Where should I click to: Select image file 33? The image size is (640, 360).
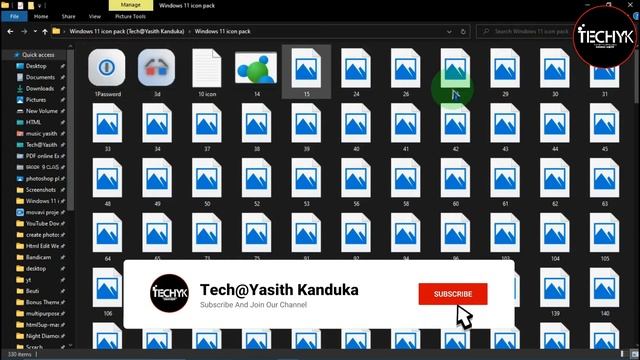(107, 127)
